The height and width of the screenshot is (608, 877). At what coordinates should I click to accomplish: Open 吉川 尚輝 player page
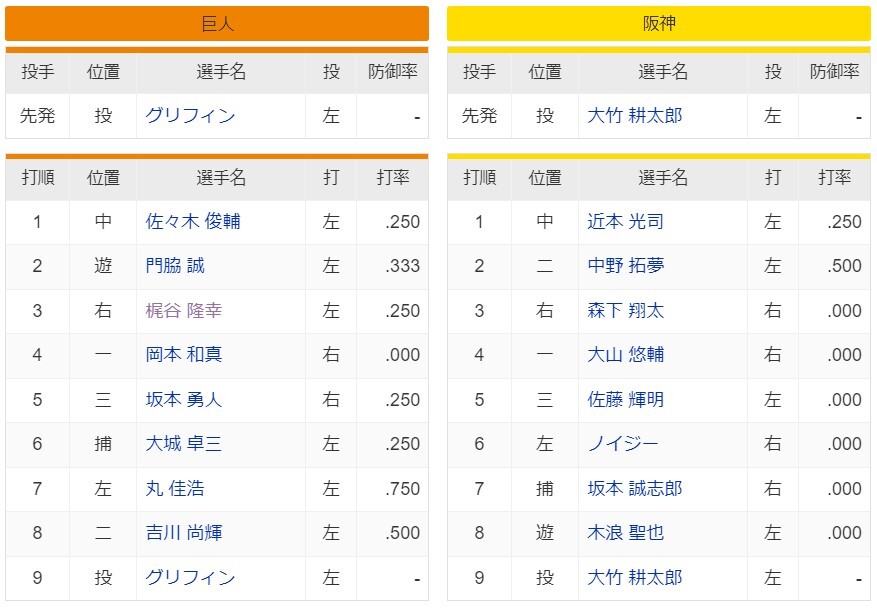183,533
